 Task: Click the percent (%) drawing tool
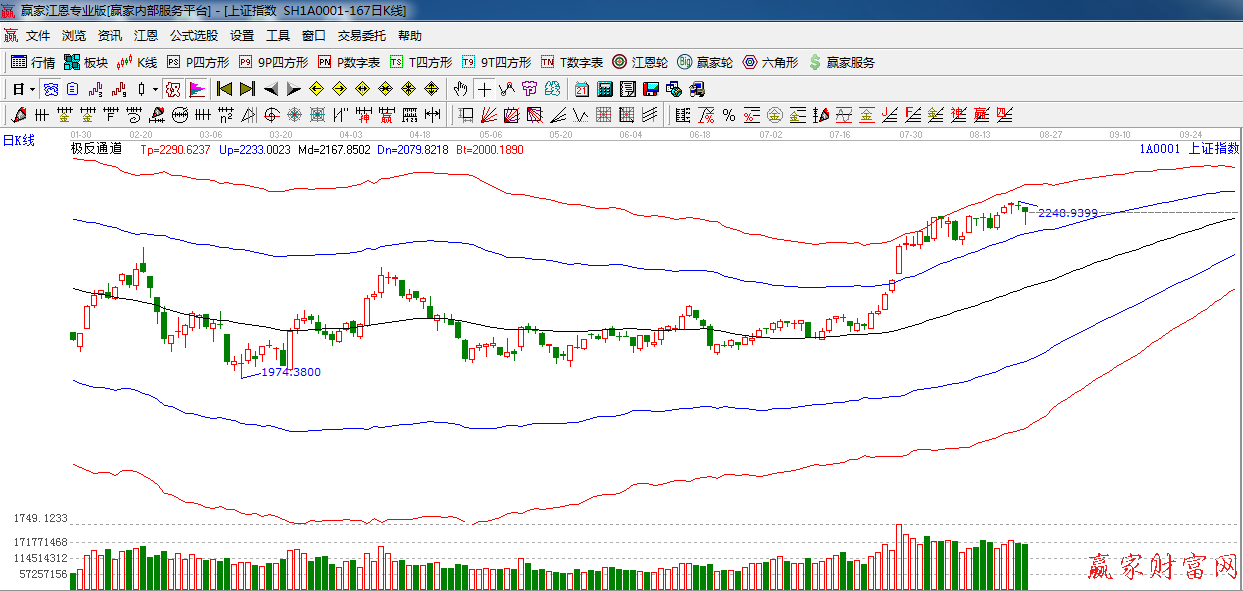tap(729, 115)
